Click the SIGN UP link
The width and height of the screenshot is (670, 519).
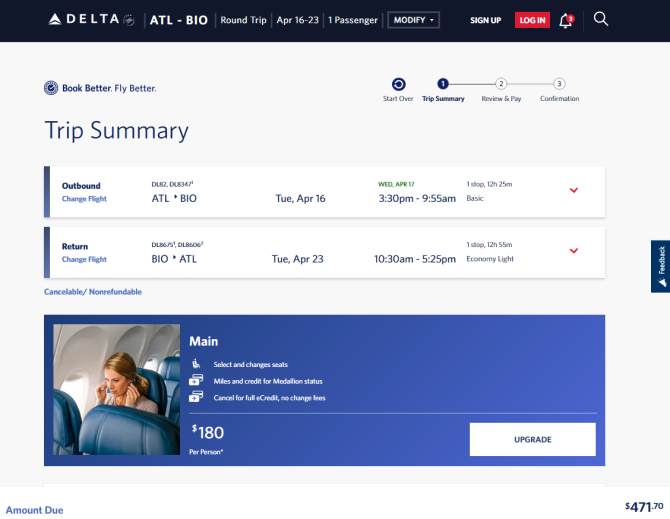(485, 20)
